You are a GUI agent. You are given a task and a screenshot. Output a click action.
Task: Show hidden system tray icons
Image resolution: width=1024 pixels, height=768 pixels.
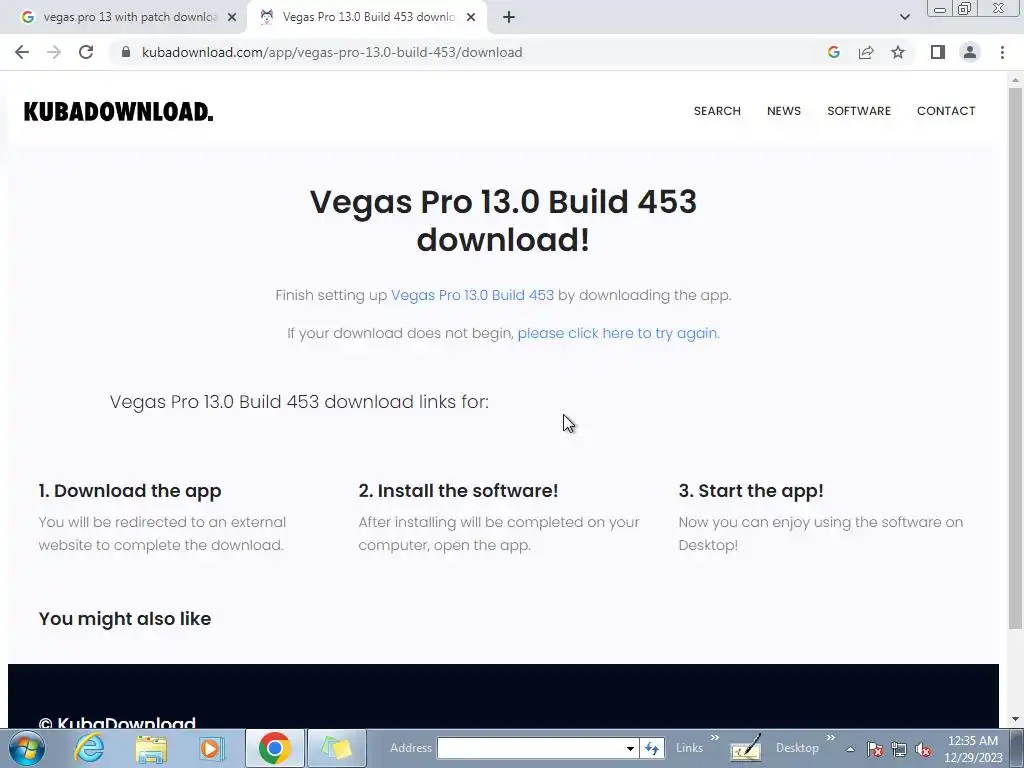click(x=850, y=749)
